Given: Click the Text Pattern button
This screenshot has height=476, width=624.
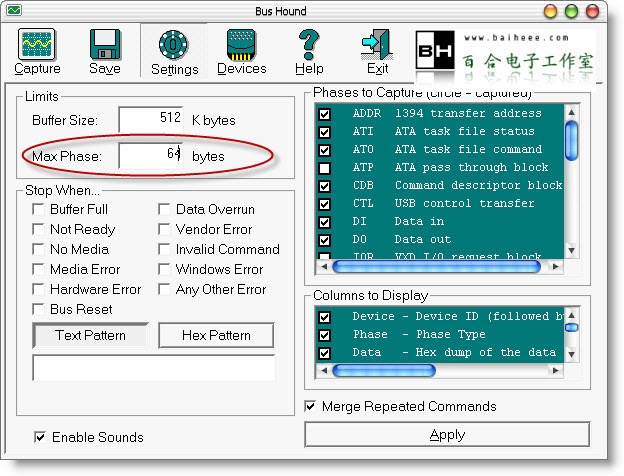Looking at the screenshot, I should [x=90, y=335].
